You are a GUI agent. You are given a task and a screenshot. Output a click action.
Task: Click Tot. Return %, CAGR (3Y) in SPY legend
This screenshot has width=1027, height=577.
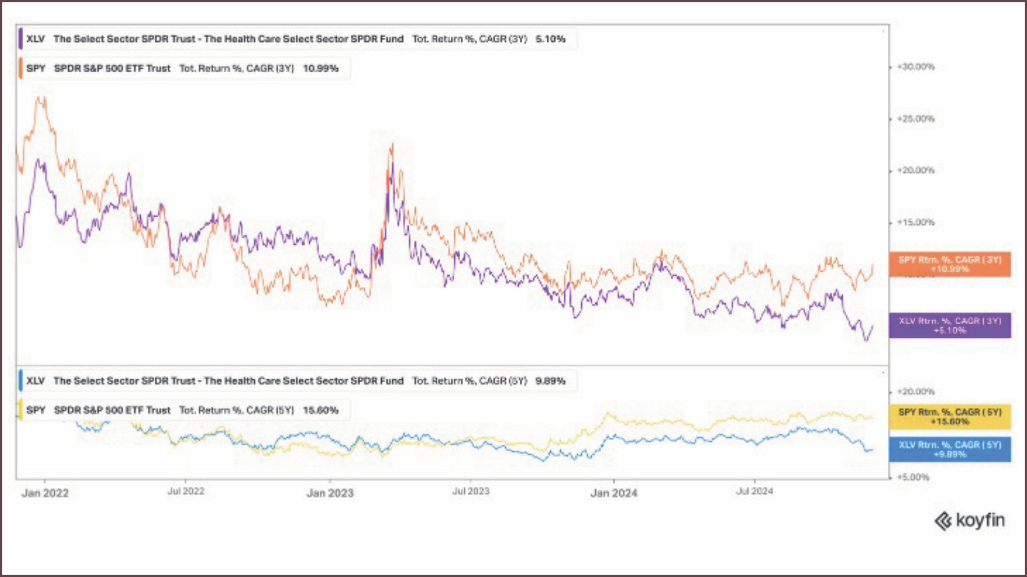(x=236, y=68)
